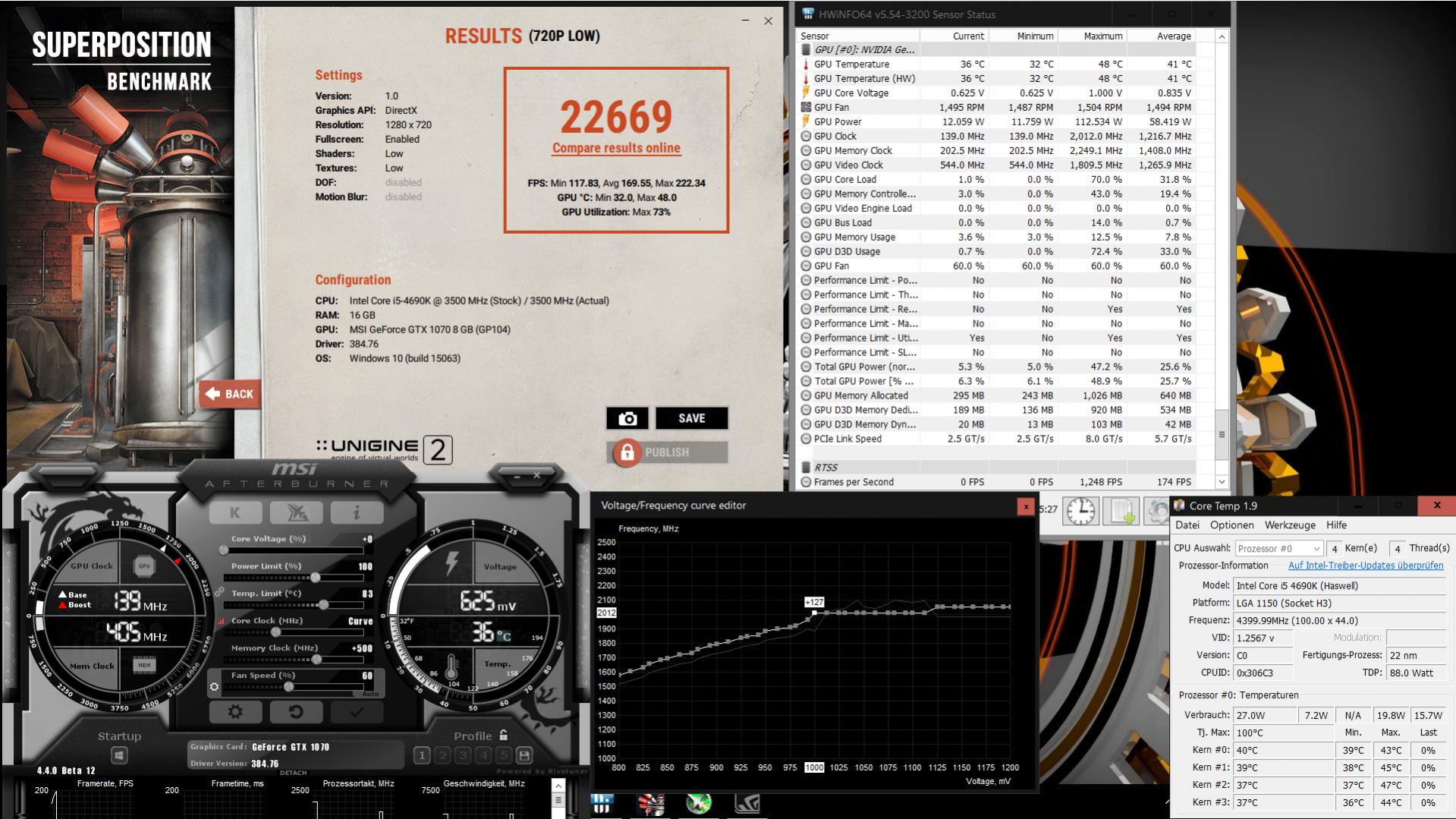1456x819 pixels.
Task: Close the Voltage/Frequency curve editor
Action: tap(1026, 506)
